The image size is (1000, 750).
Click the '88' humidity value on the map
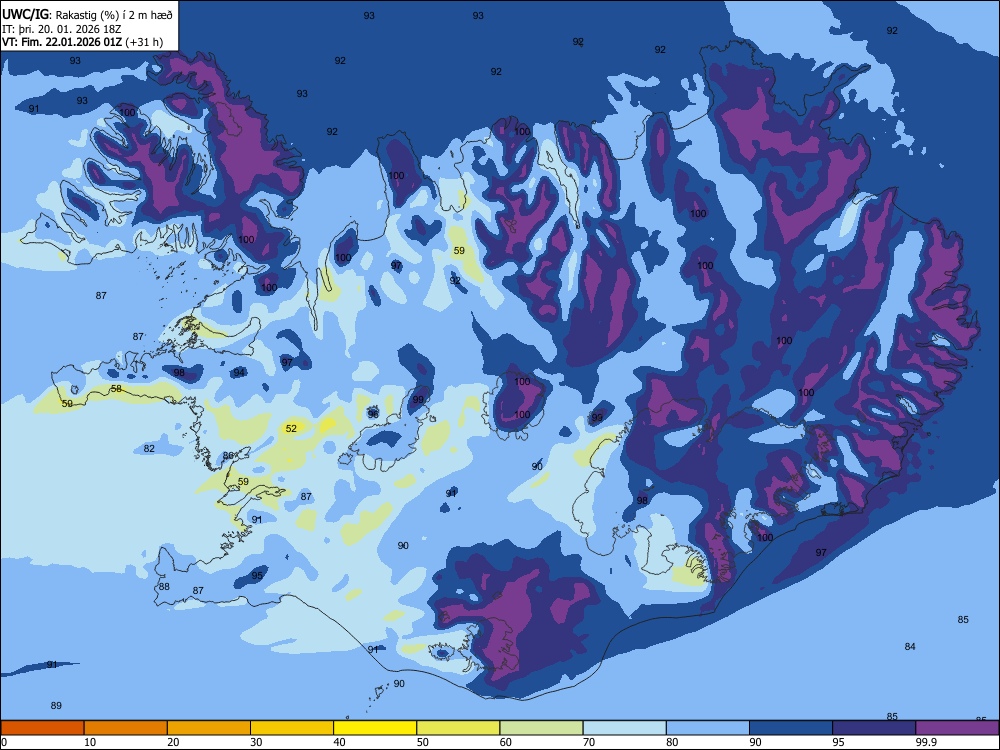pyautogui.click(x=165, y=587)
